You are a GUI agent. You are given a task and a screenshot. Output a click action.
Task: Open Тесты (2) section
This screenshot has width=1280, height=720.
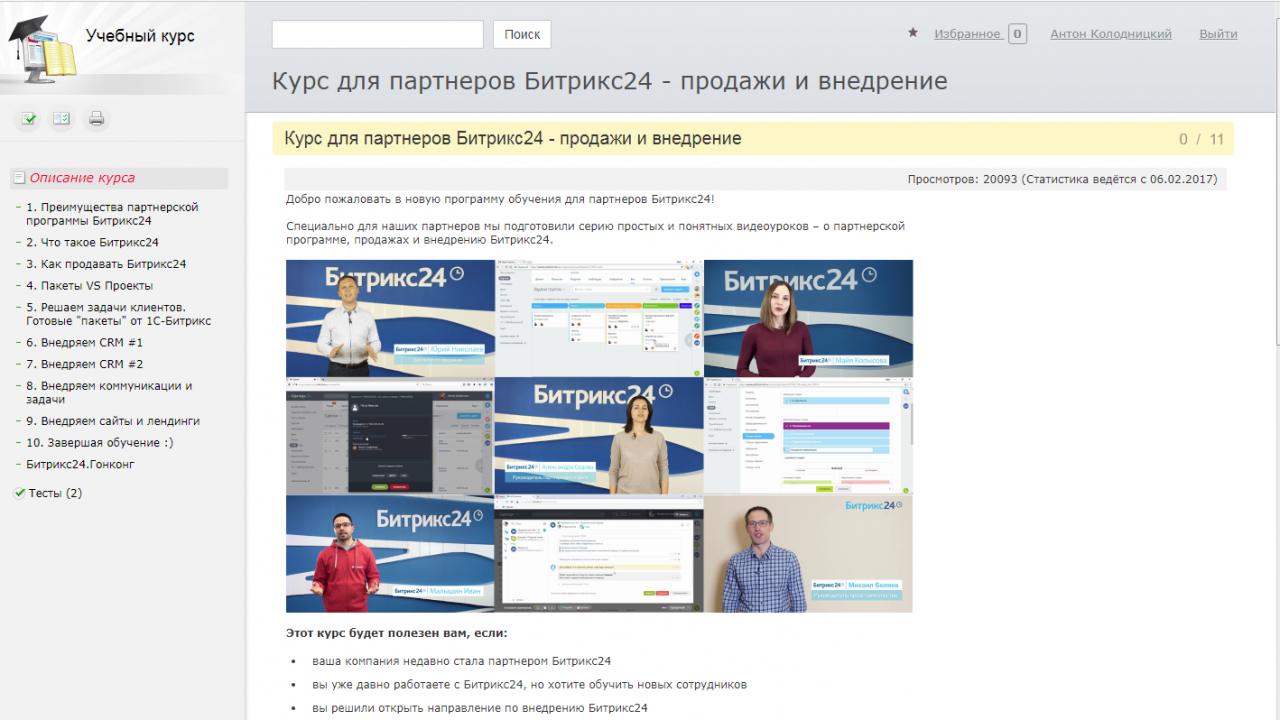coord(55,493)
